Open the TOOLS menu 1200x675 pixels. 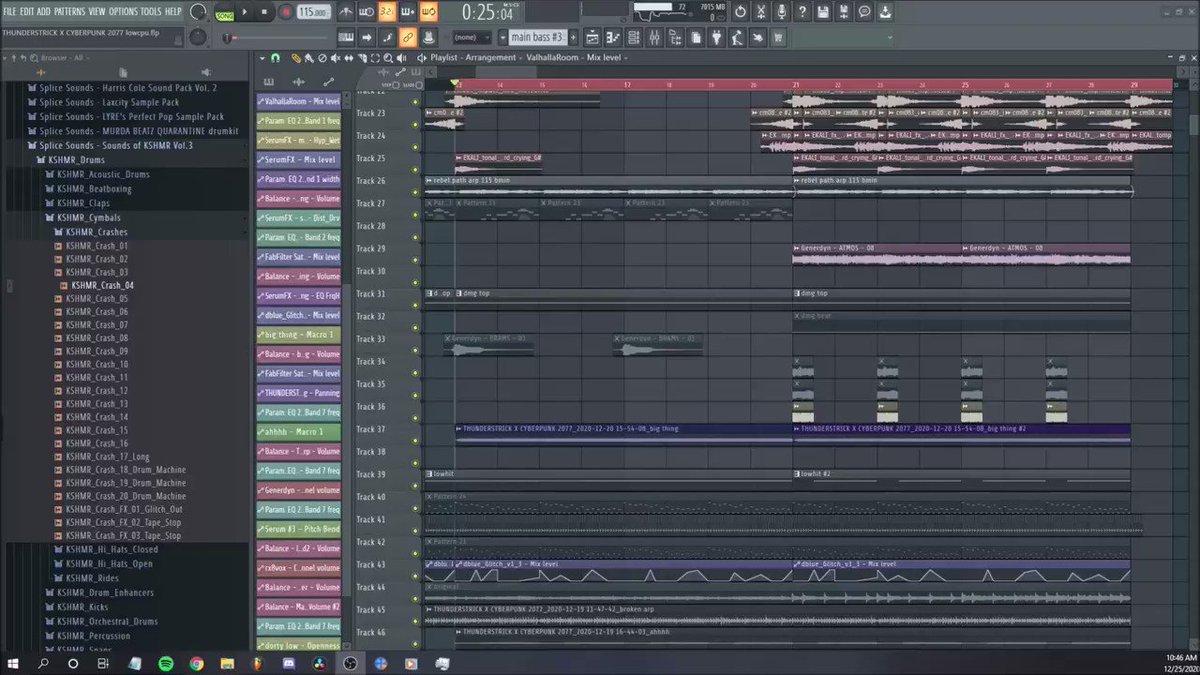coord(150,11)
